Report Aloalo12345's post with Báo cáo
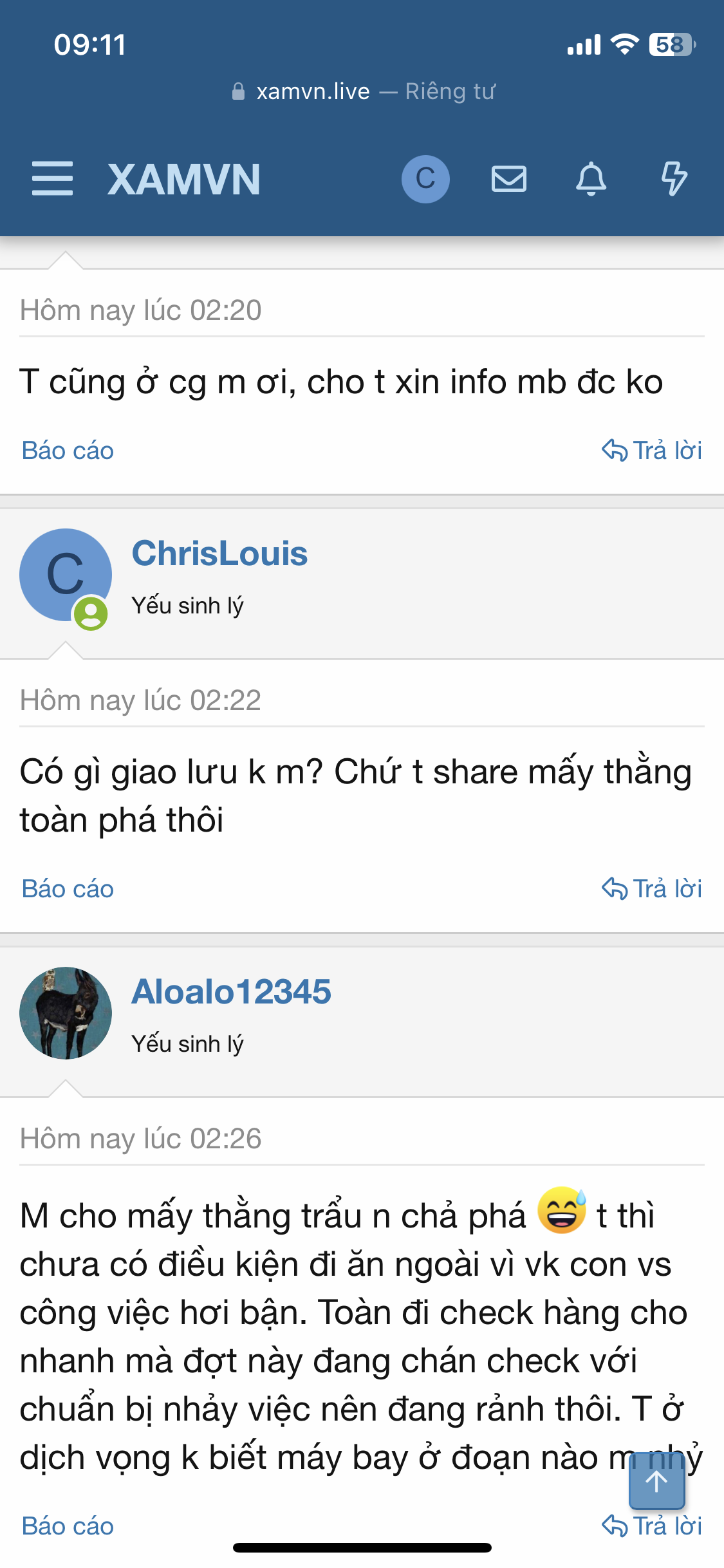Screen dimensions: 724x1568 pos(68,1526)
